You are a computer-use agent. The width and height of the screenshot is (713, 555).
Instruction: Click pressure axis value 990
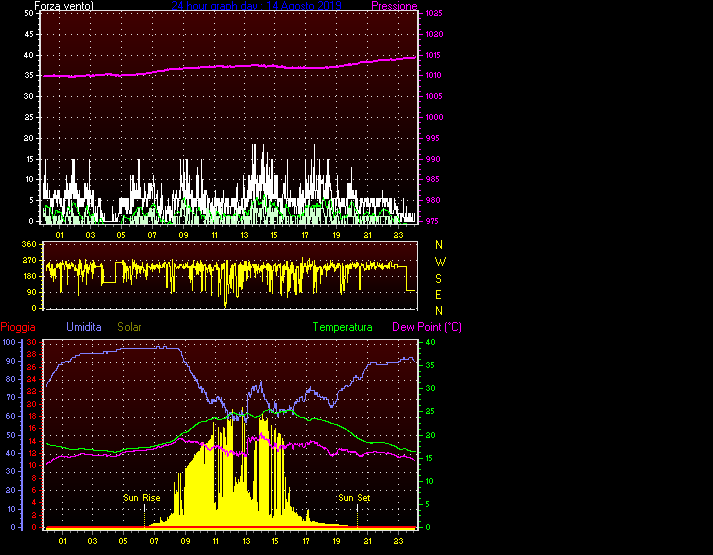(x=432, y=159)
